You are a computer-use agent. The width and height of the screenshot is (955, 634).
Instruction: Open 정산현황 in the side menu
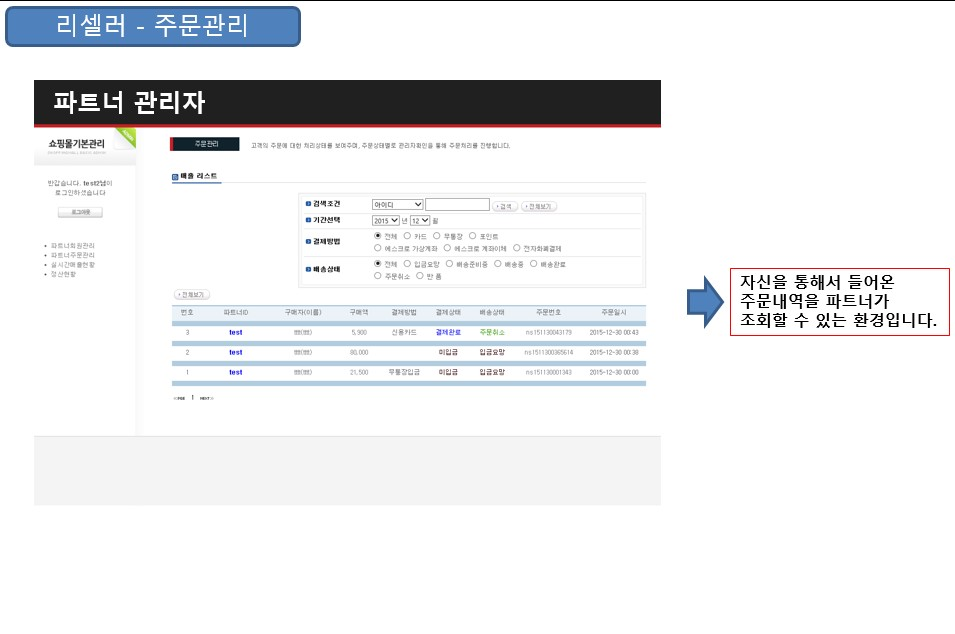coord(65,274)
